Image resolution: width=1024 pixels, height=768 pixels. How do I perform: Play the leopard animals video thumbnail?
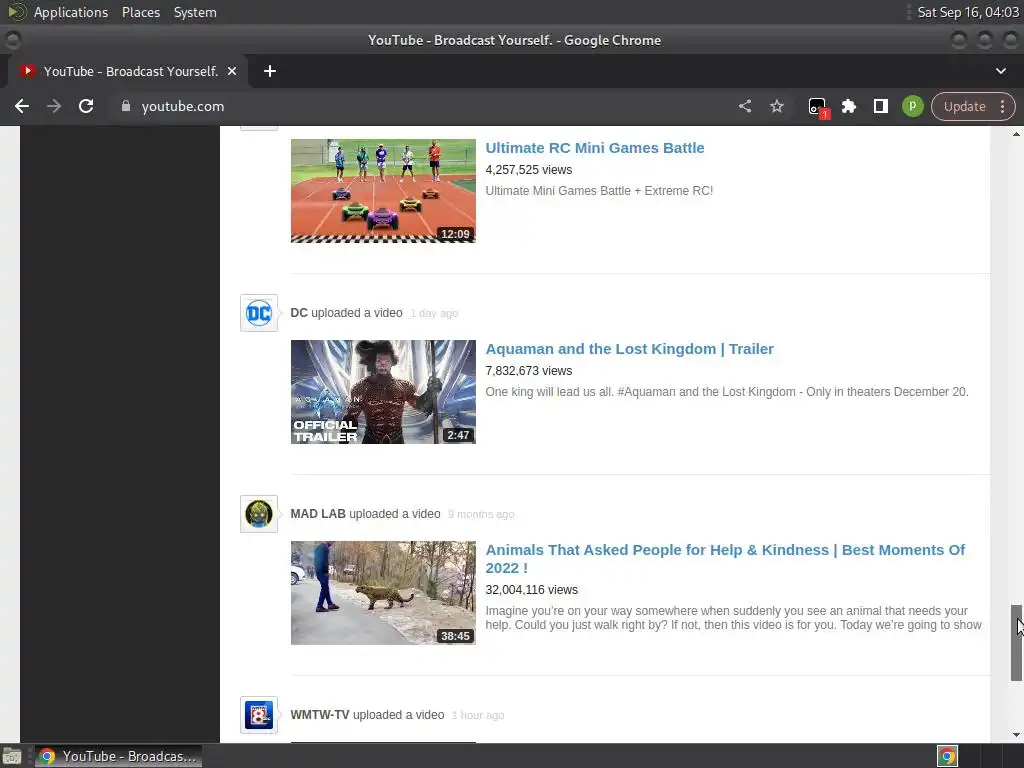click(383, 593)
